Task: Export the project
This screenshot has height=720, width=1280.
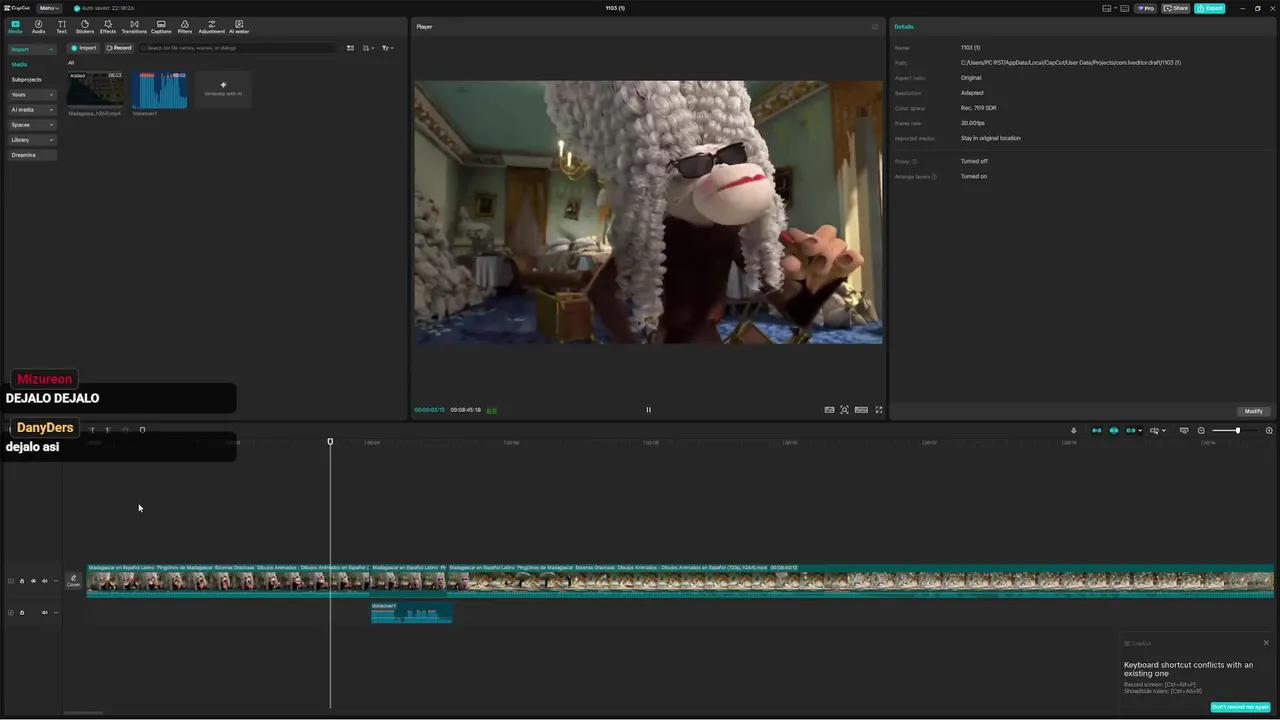Action: click(1210, 8)
